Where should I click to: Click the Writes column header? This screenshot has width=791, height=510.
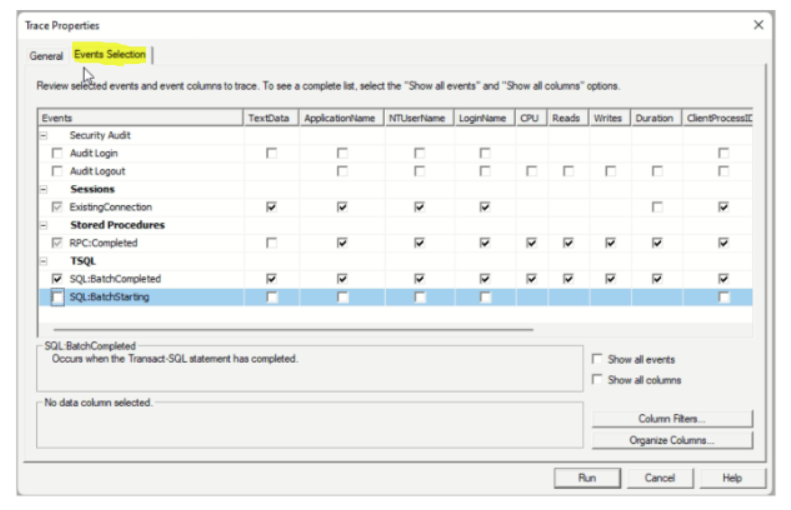pos(608,118)
